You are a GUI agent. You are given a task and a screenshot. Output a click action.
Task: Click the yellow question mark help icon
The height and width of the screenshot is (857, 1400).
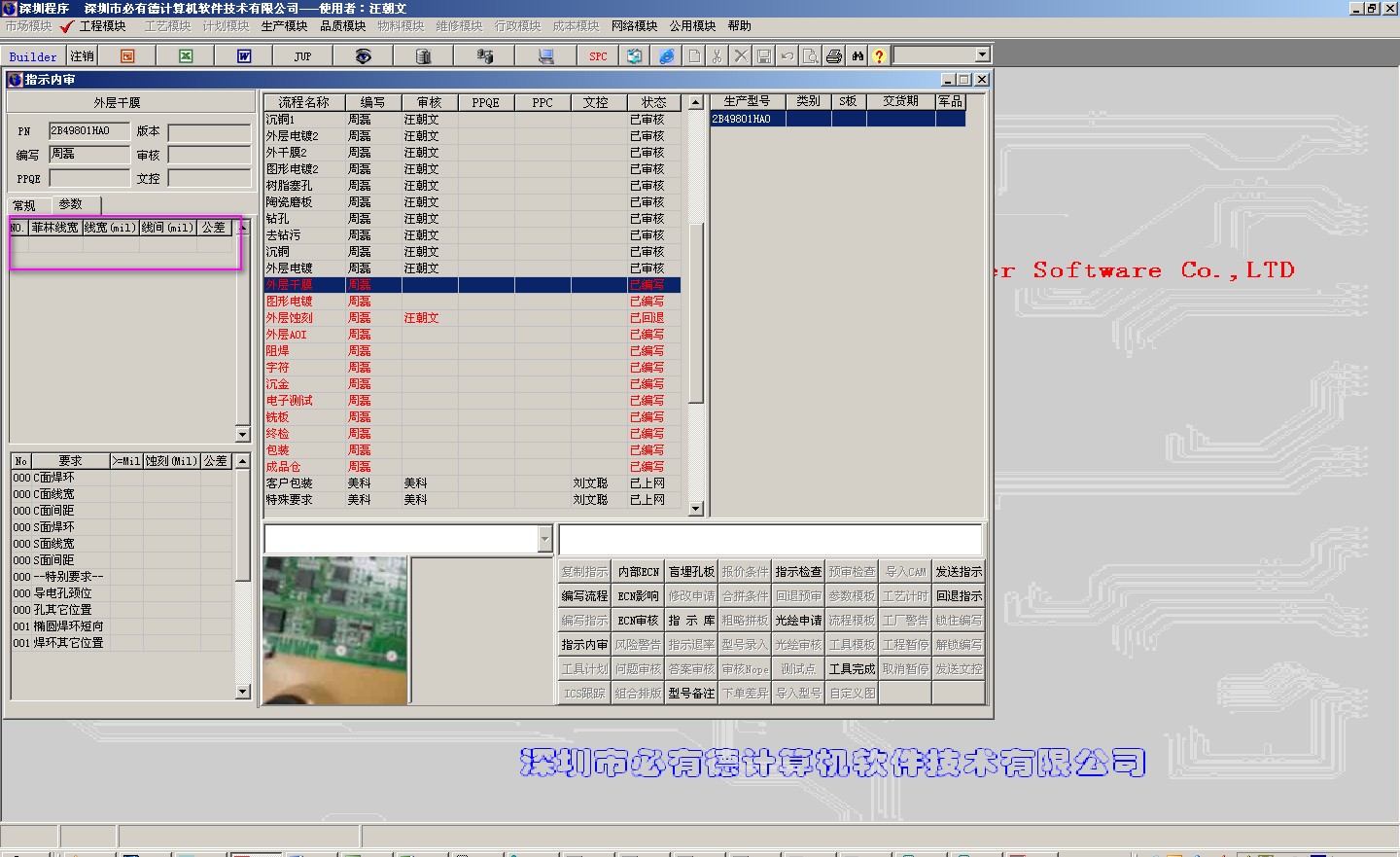coord(879,56)
